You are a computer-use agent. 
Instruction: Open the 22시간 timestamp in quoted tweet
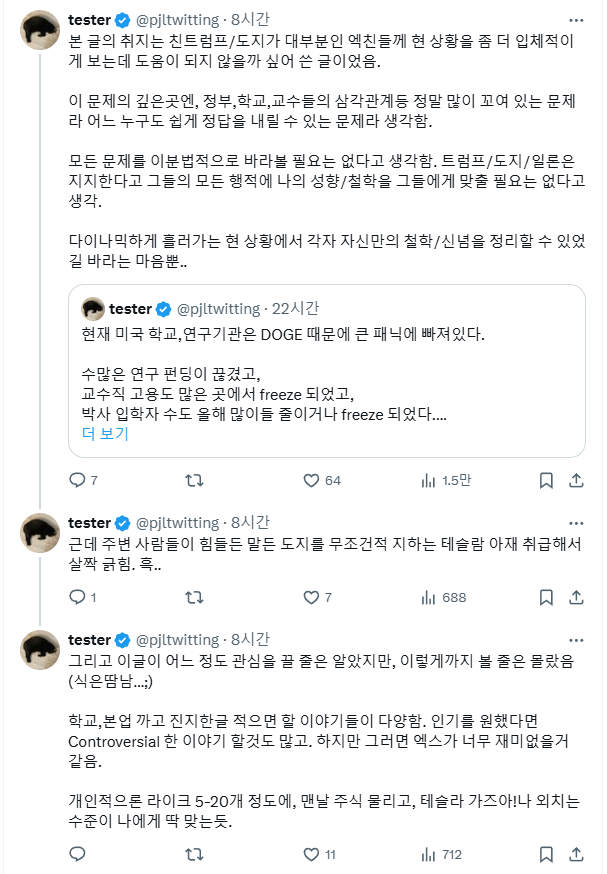[x=294, y=308]
